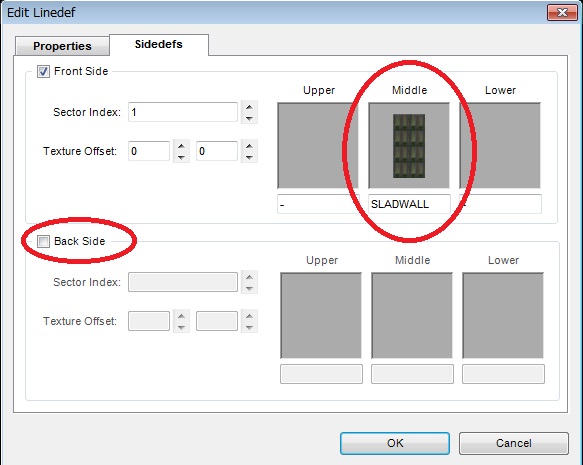
Task: Increase front Sector Index with up arrow
Action: [249, 107]
